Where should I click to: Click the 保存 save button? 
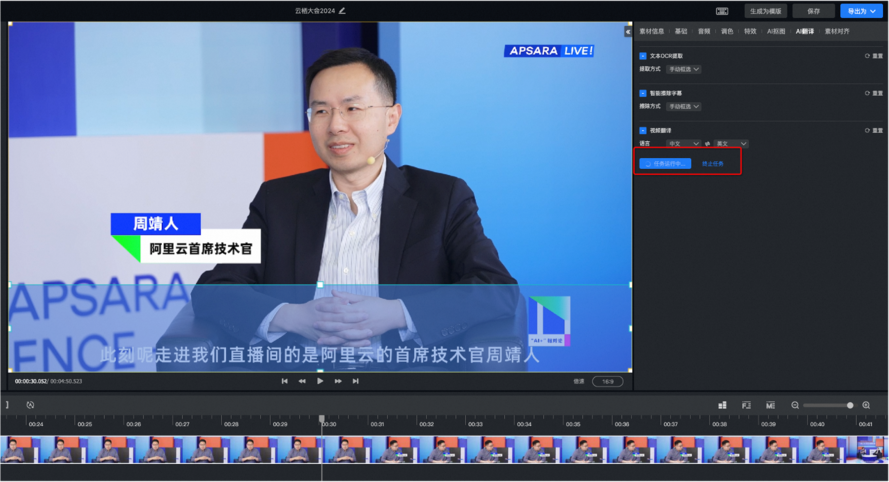814,11
